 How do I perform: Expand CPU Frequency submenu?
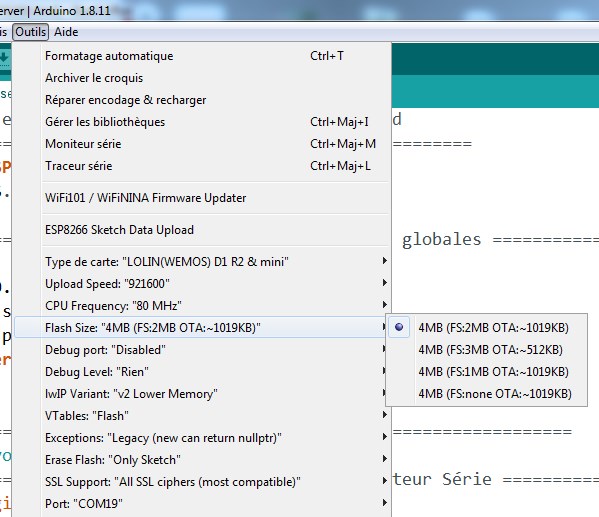pyautogui.click(x=201, y=306)
